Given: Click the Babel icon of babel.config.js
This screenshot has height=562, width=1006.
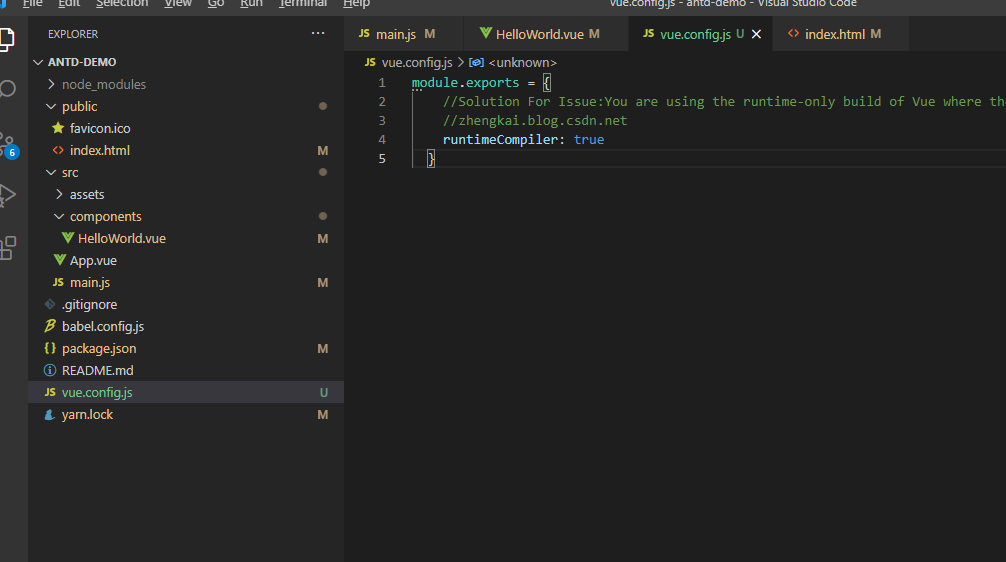Looking at the screenshot, I should [x=50, y=326].
